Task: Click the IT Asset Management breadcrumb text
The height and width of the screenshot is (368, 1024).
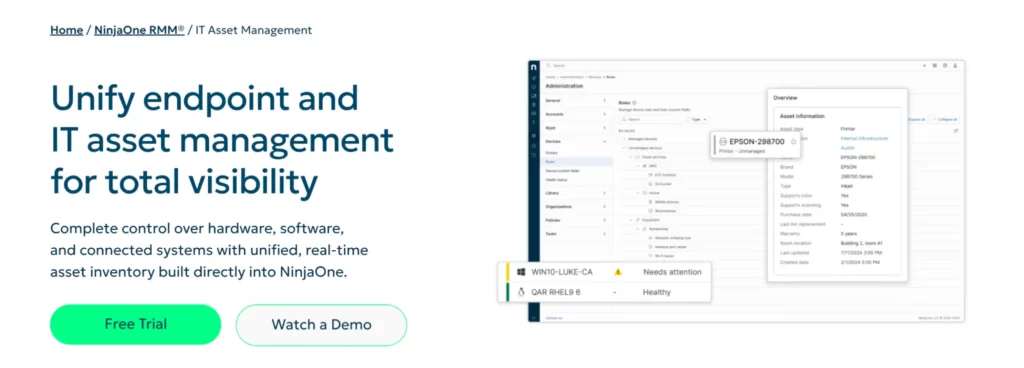Action: point(253,30)
